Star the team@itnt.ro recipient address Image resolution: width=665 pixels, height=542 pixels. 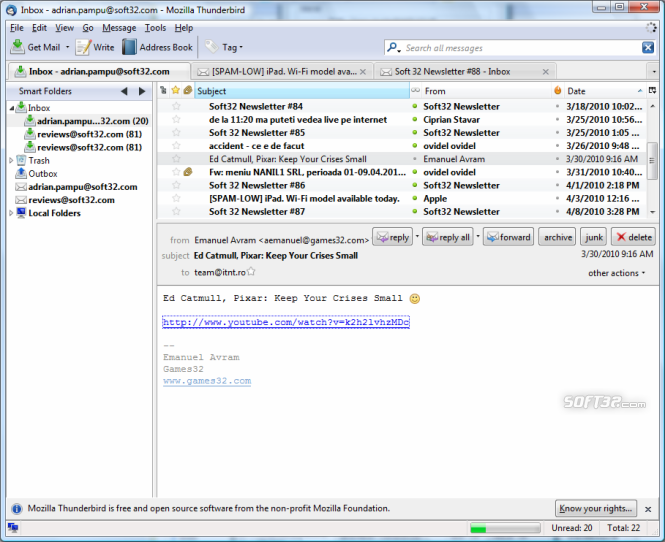[x=251, y=271]
